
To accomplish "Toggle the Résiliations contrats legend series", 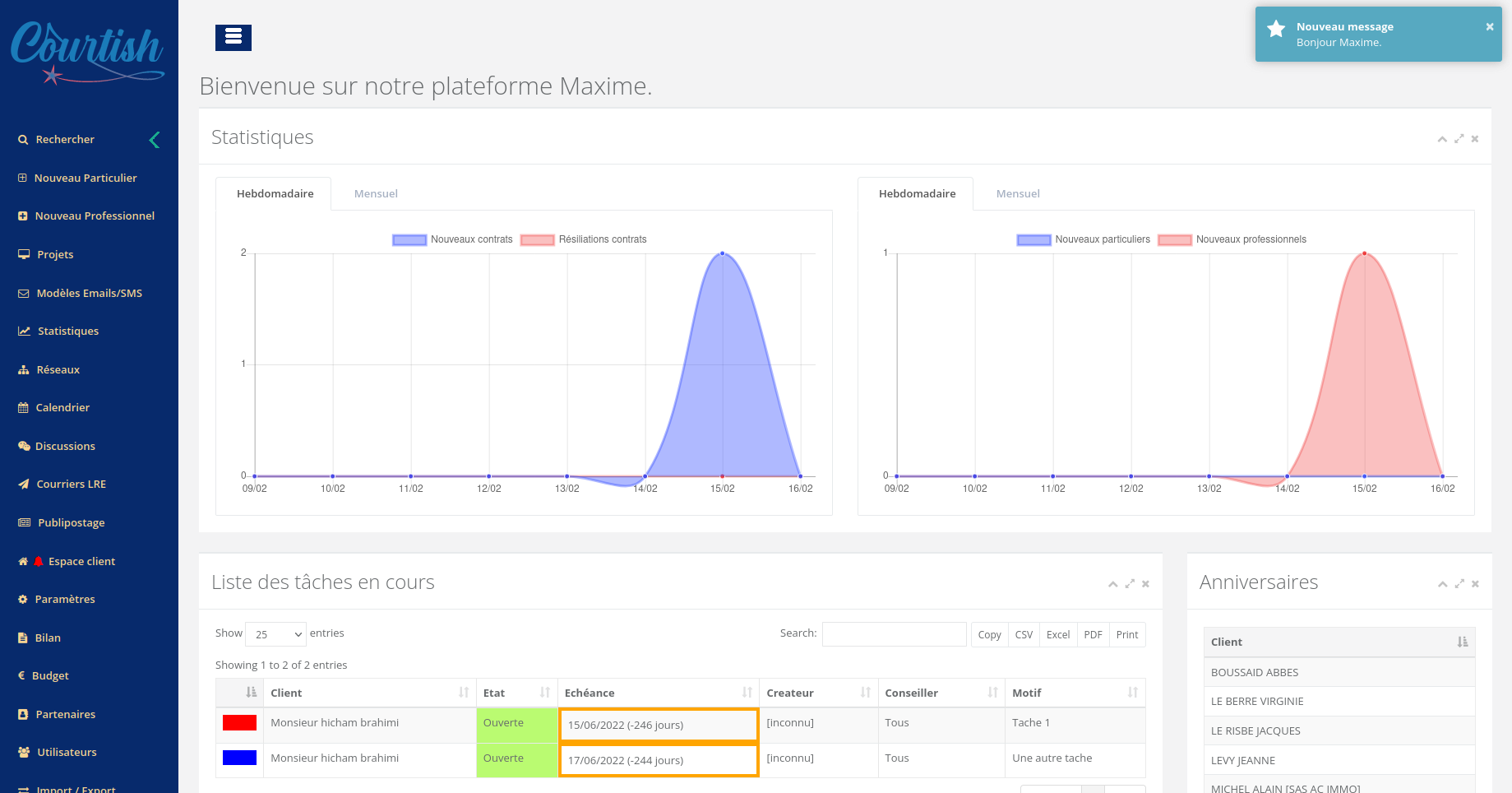I will pos(584,240).
